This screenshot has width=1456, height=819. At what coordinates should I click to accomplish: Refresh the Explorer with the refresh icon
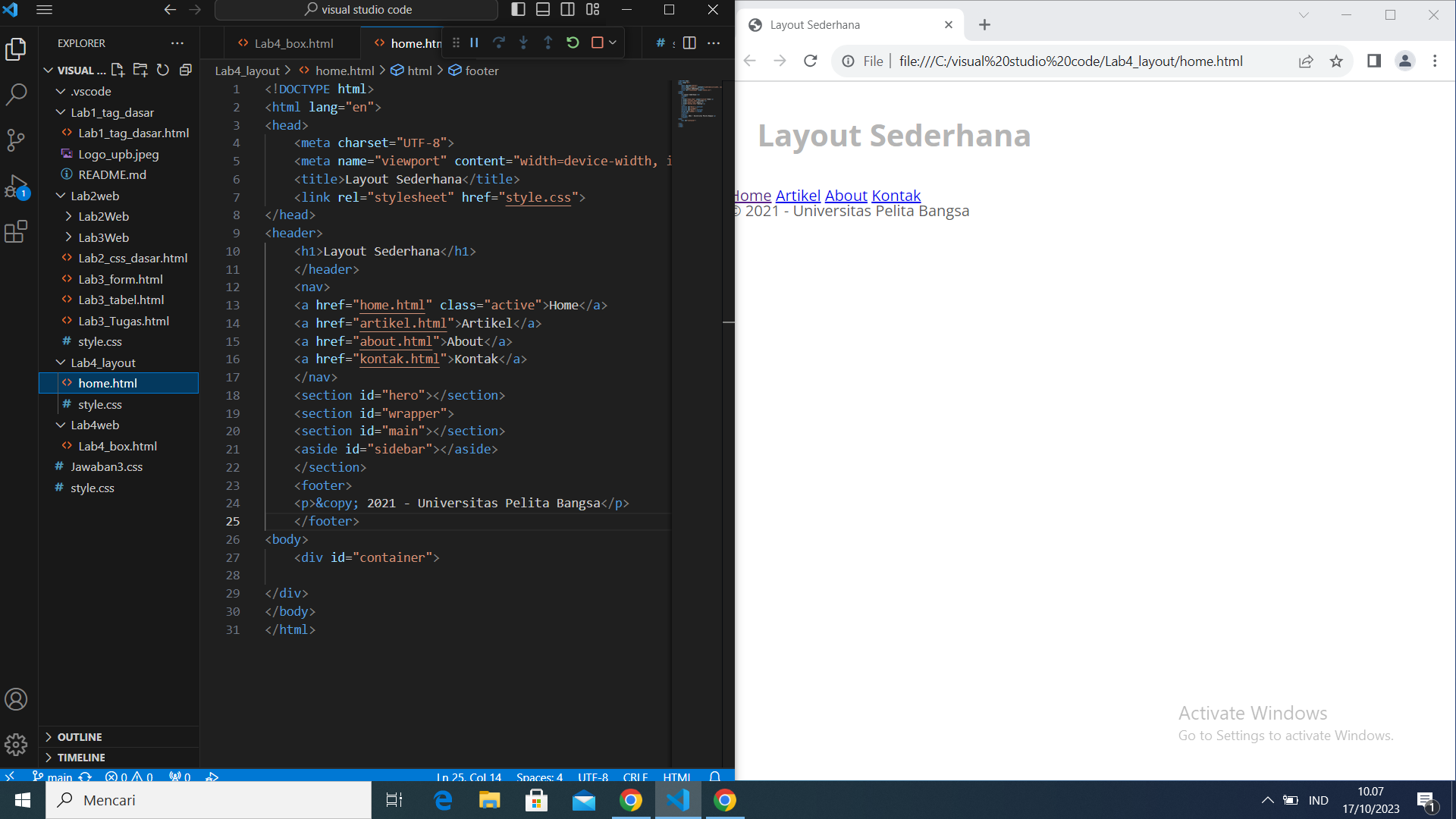[x=163, y=70]
